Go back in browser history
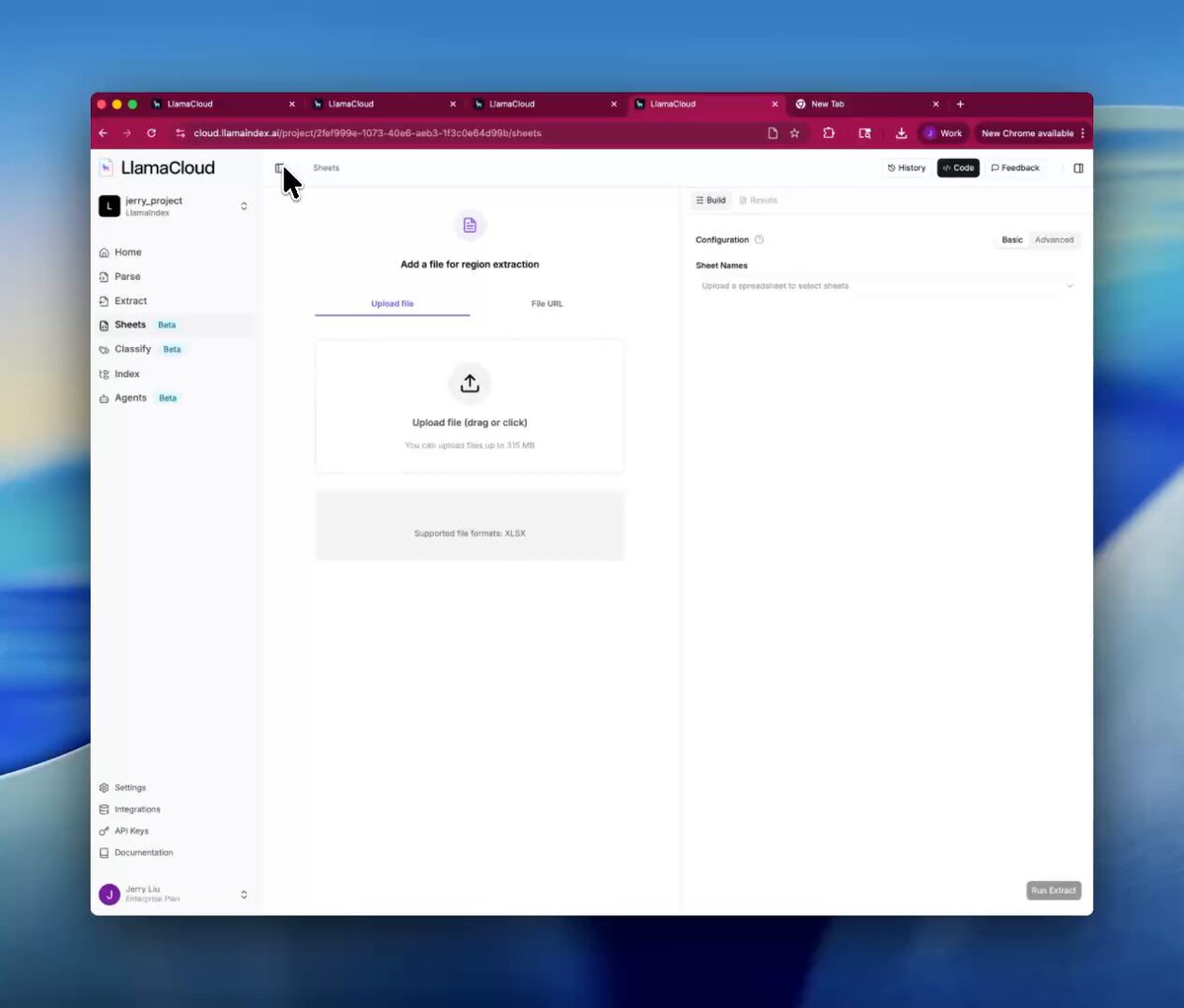Image resolution: width=1184 pixels, height=1008 pixels. coord(103,133)
